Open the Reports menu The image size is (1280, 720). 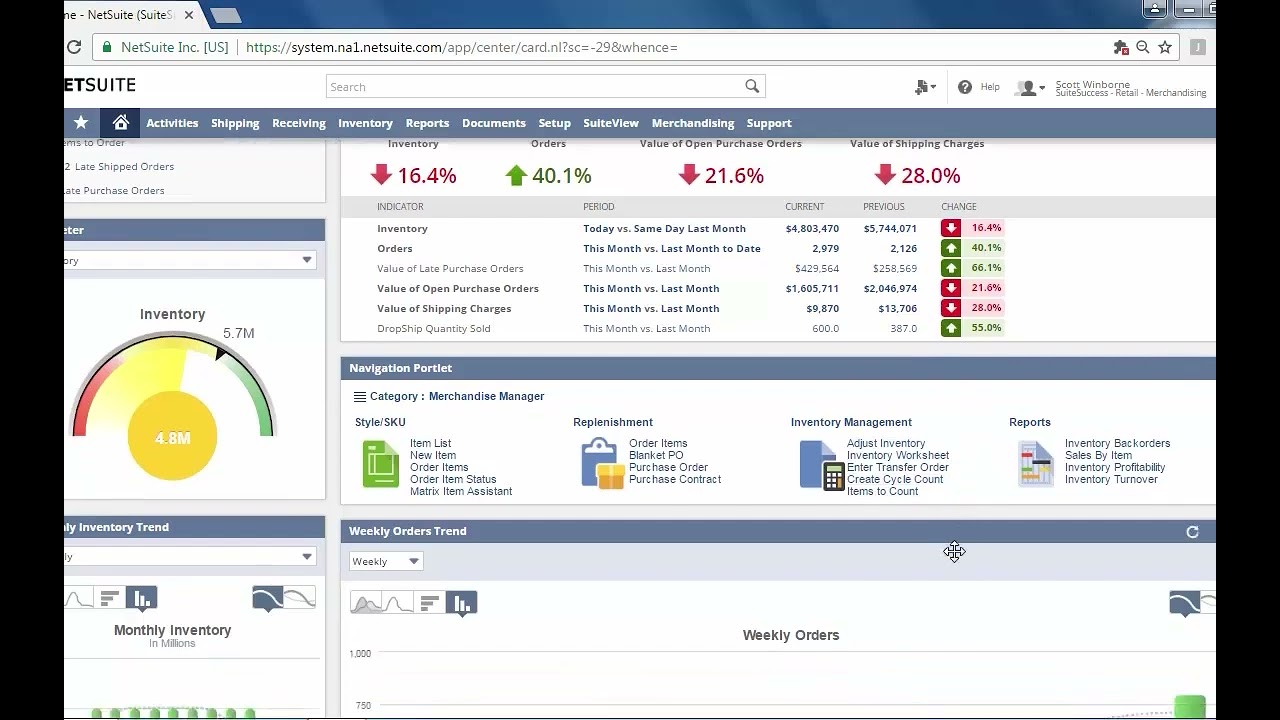click(427, 123)
